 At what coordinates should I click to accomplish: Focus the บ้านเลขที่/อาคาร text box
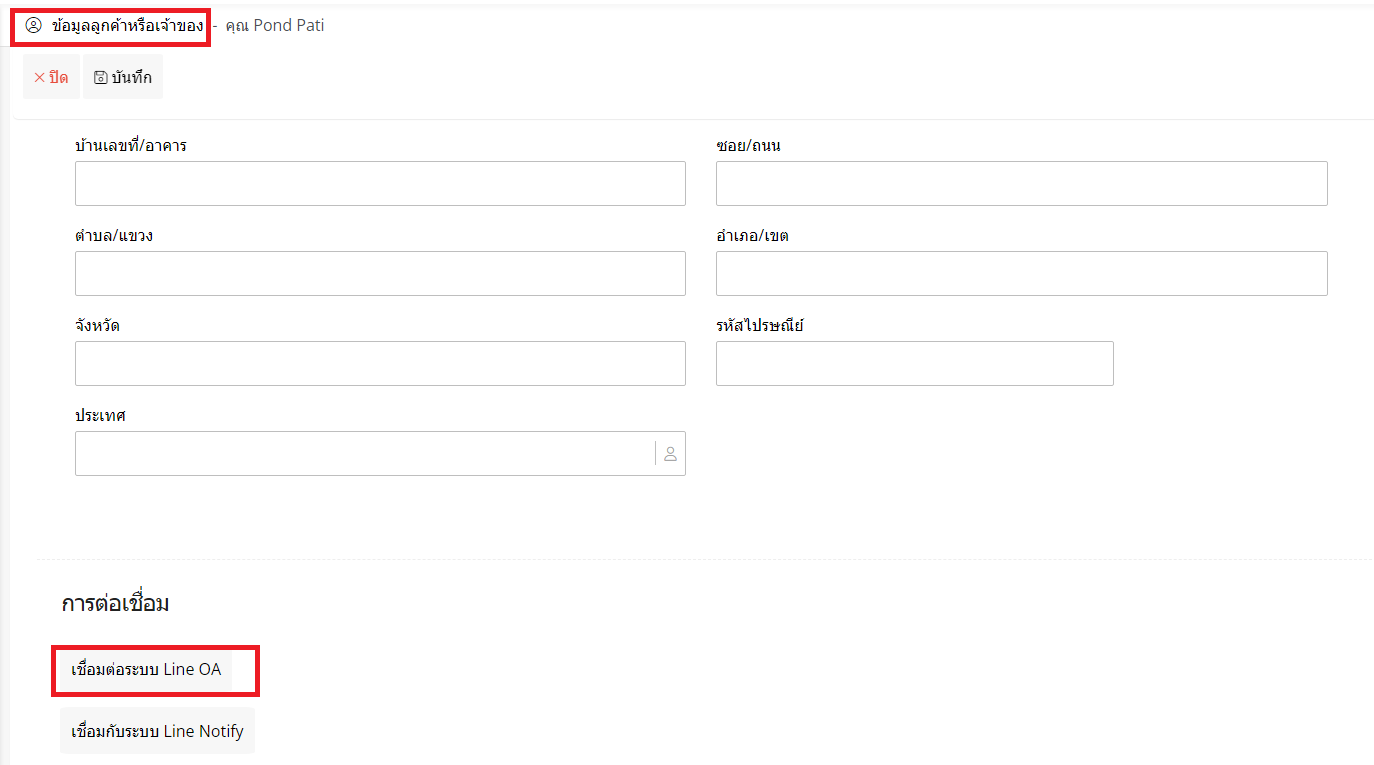[380, 184]
